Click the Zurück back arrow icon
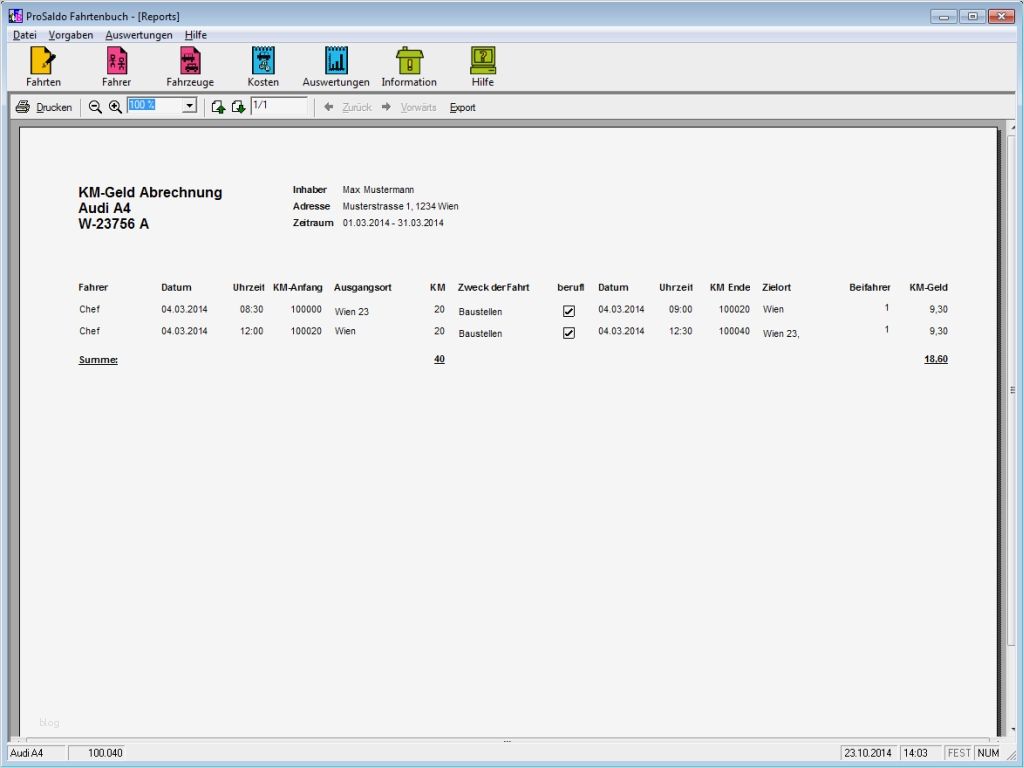 328,106
